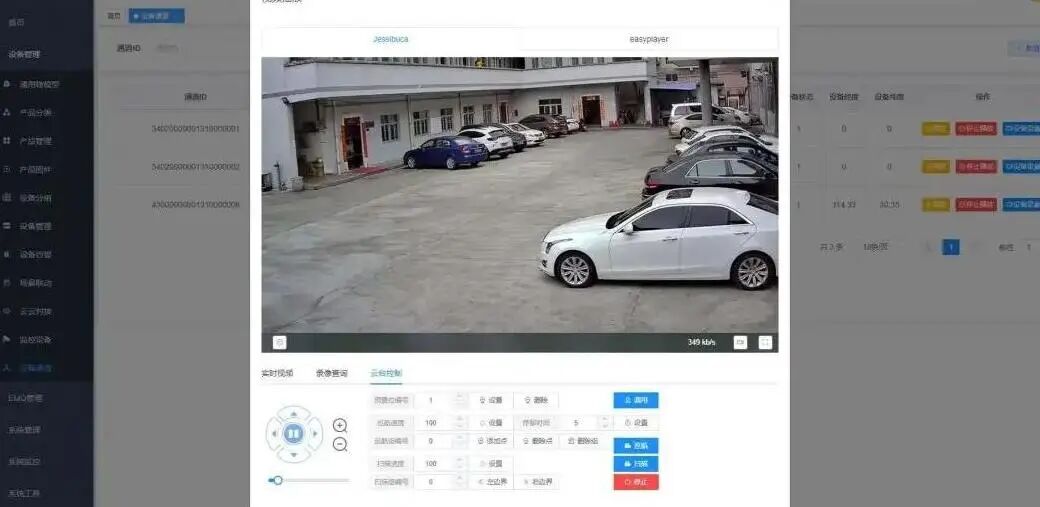
Task: Click the 左边界 button
Action: pyautogui.click(x=491, y=482)
